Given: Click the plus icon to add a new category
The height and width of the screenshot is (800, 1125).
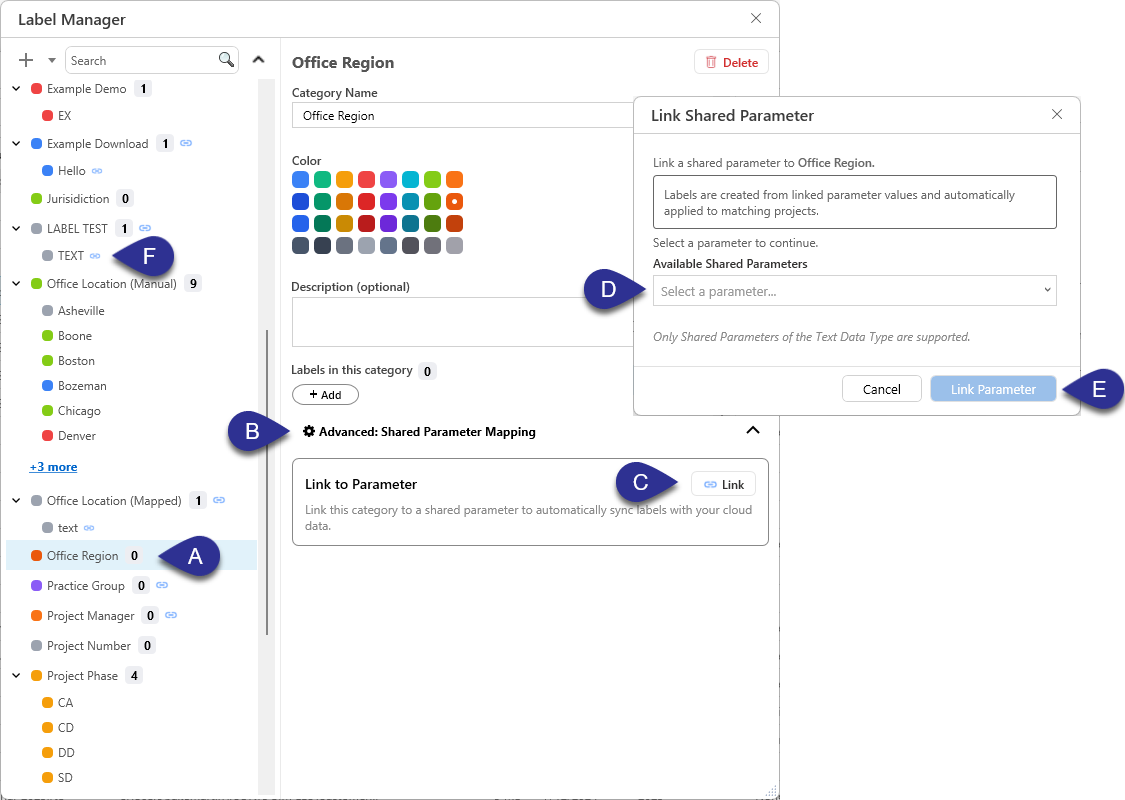Looking at the screenshot, I should pyautogui.click(x=25, y=59).
